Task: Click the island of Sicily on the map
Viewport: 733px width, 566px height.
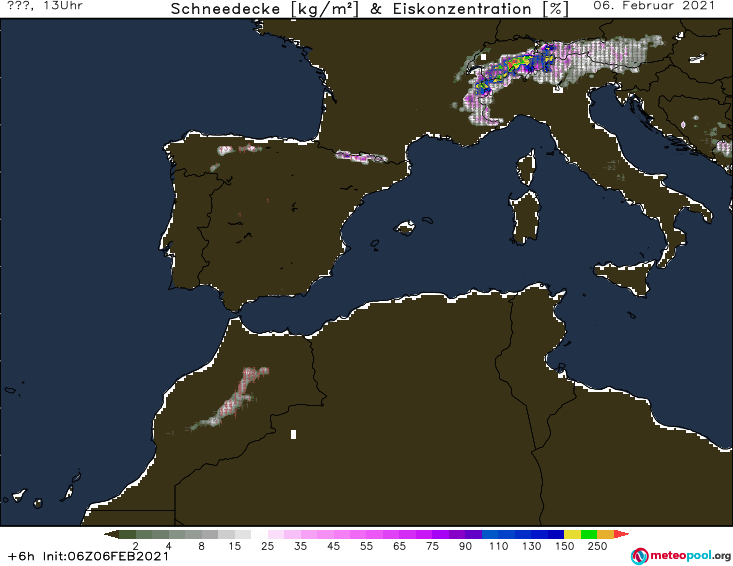Action: 624,278
